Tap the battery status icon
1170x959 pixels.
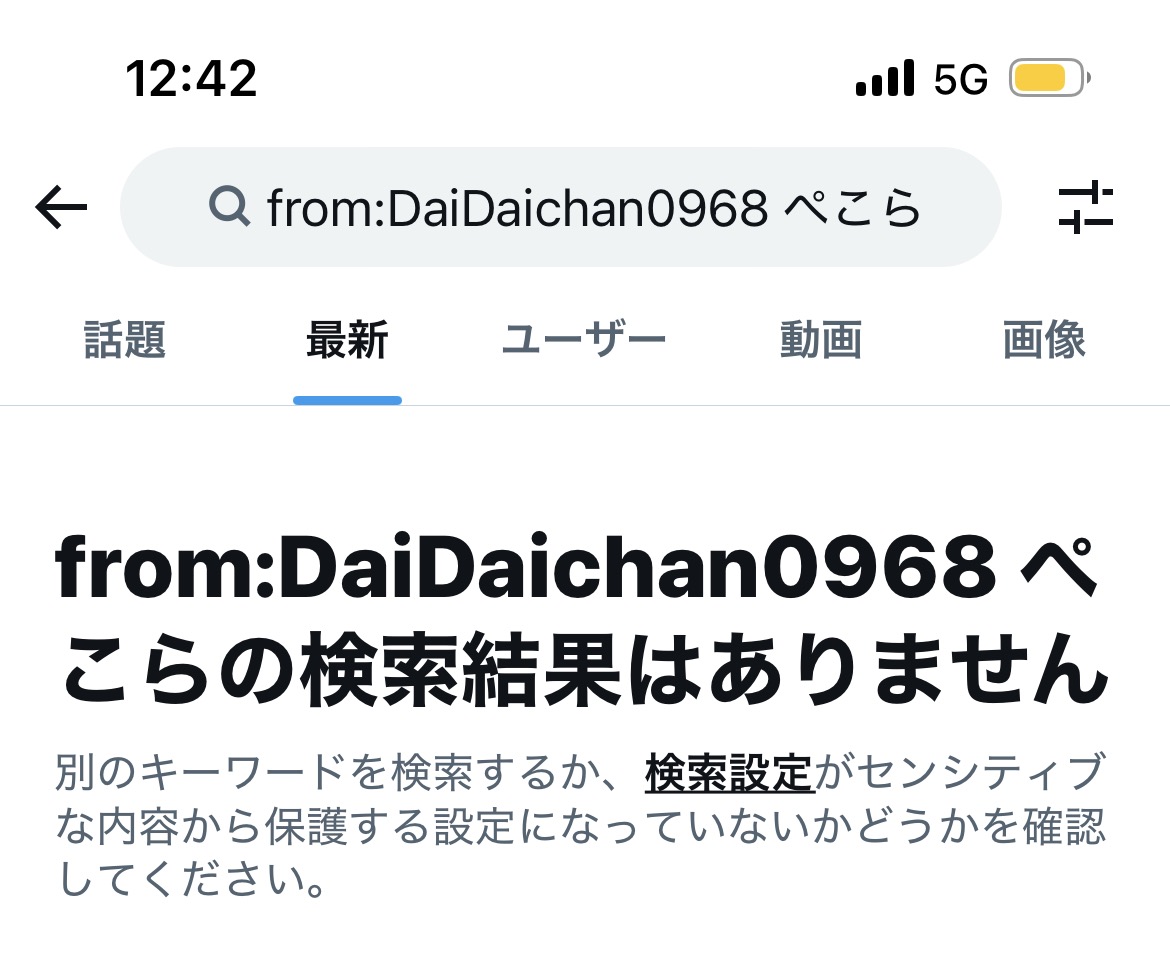pos(1050,78)
